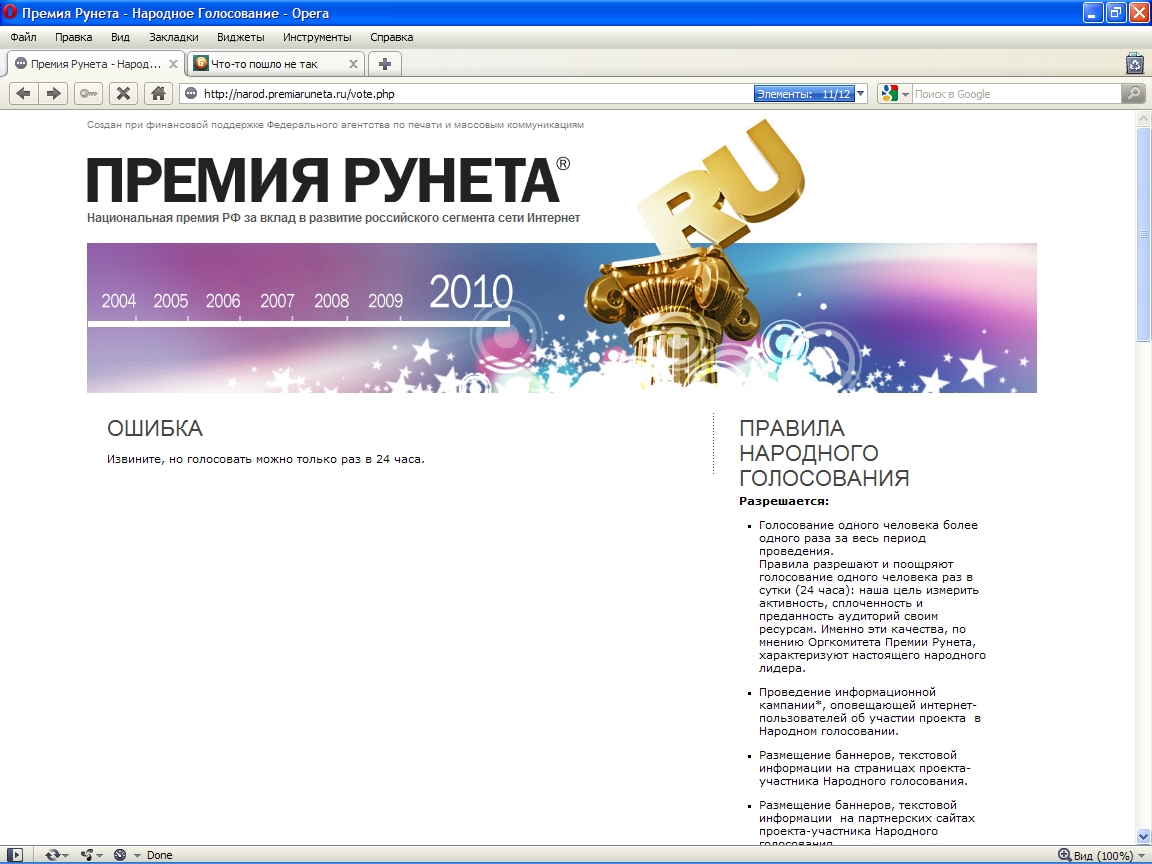Open Opera Turbo dropdown arrow in status bar
The image size is (1152, 864).
point(137,855)
